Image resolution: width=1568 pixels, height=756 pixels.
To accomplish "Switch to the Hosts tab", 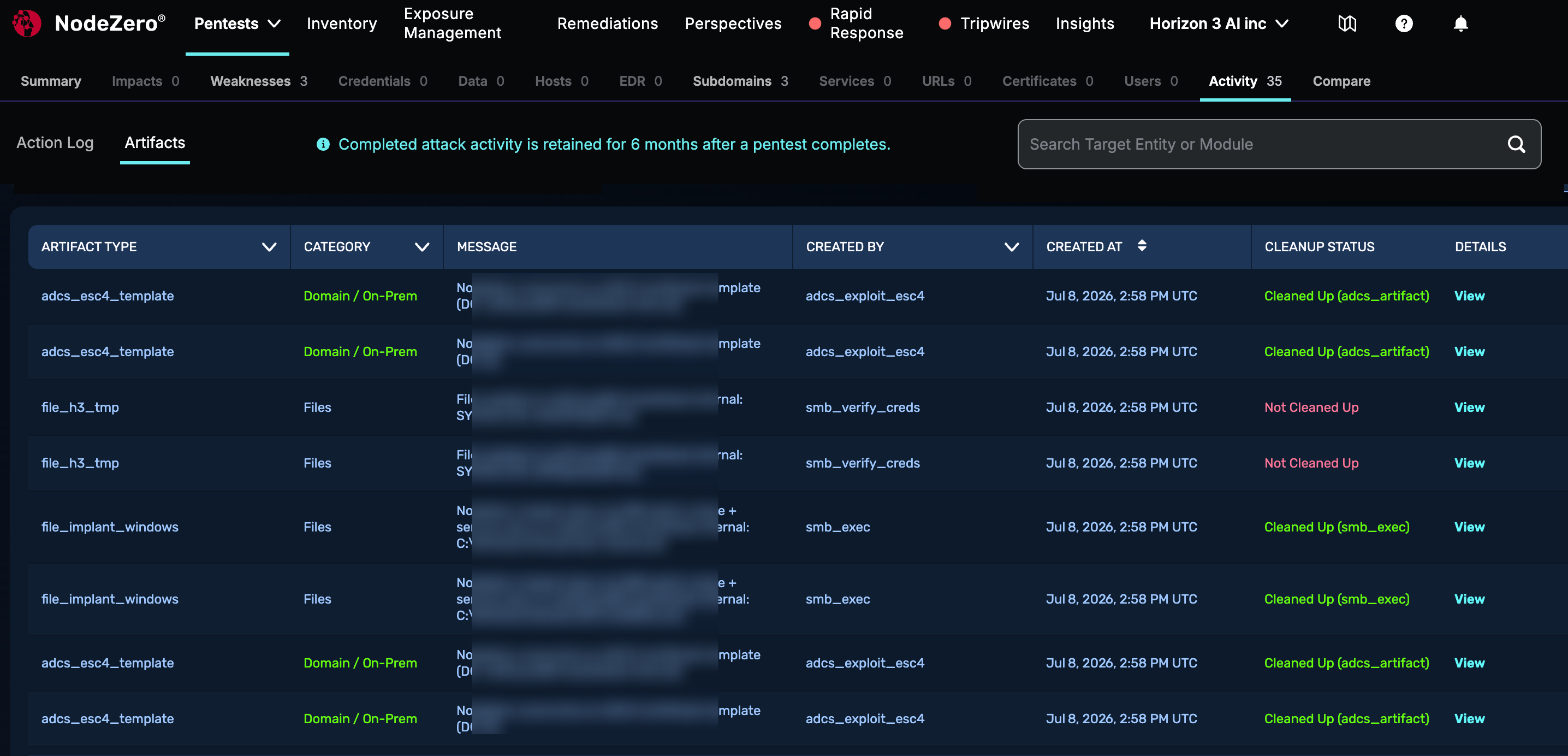I will [562, 81].
